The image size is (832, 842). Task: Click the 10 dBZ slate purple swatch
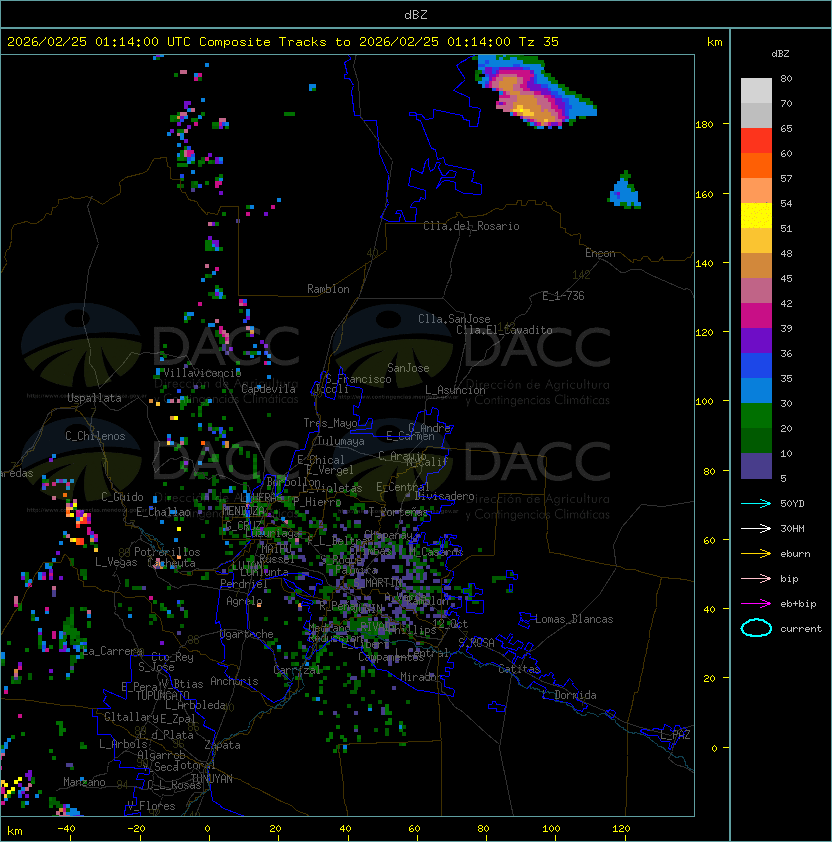click(756, 466)
